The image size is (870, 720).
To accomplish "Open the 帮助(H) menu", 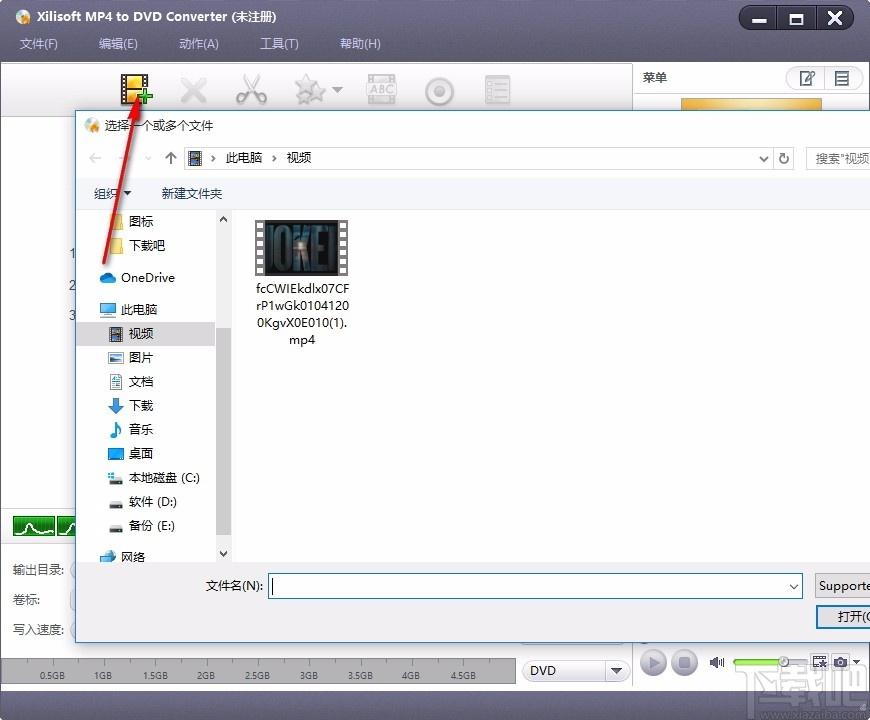I will pyautogui.click(x=360, y=43).
